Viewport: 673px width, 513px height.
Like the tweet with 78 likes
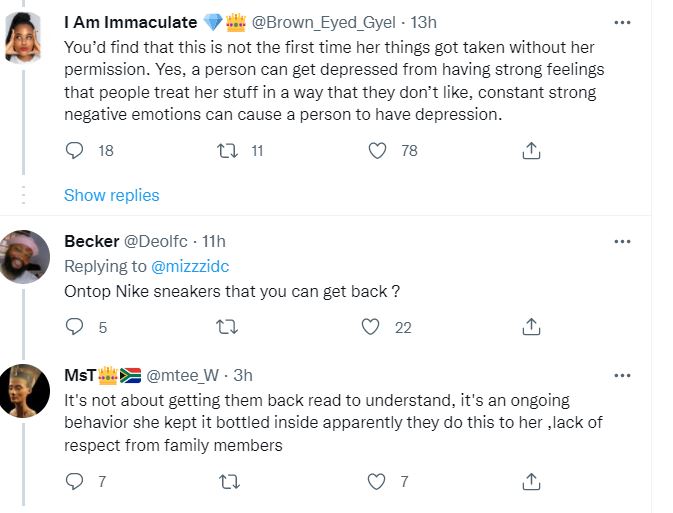point(378,151)
